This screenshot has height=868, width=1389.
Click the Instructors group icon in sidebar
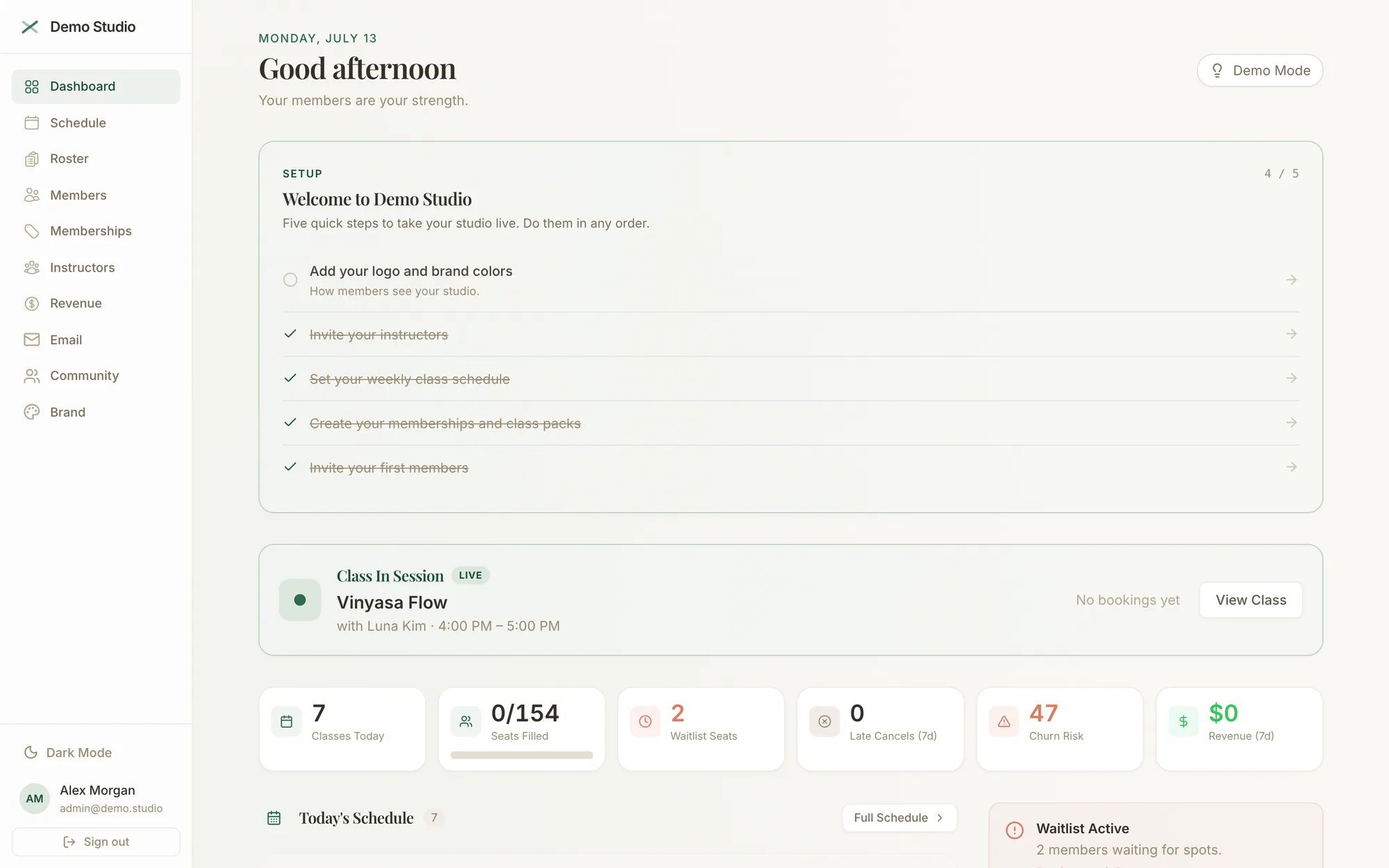coord(32,267)
